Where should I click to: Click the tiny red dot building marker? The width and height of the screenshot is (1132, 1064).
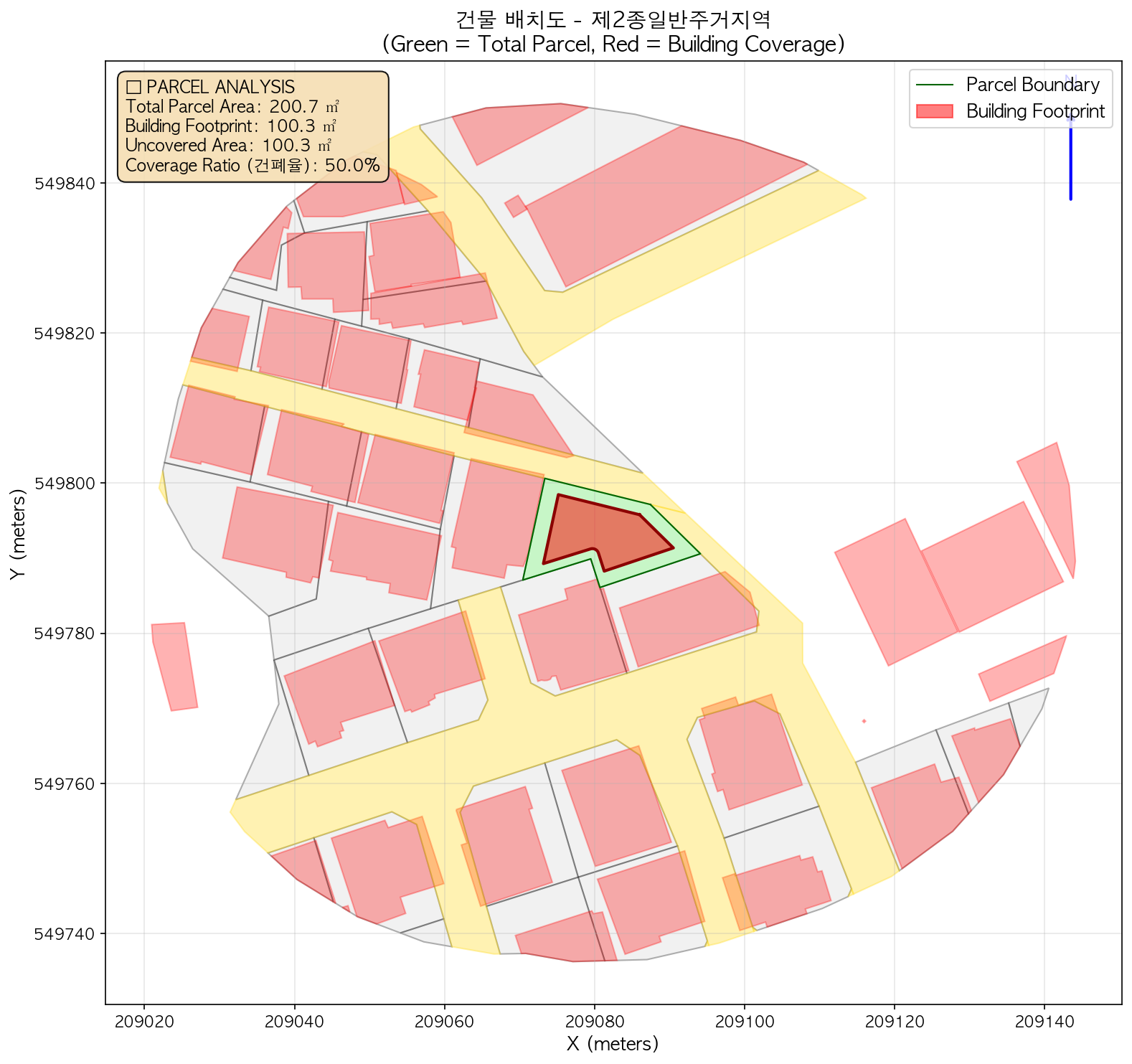(x=864, y=721)
